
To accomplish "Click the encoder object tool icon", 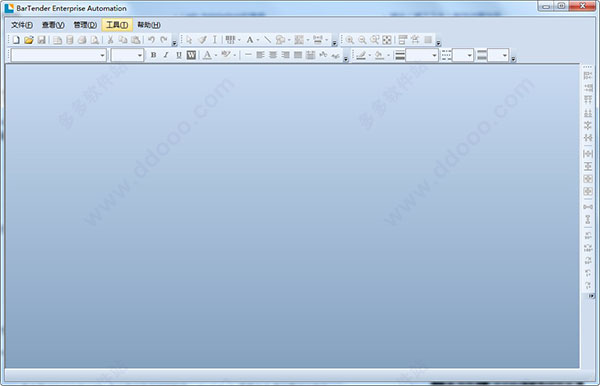I will (318, 40).
